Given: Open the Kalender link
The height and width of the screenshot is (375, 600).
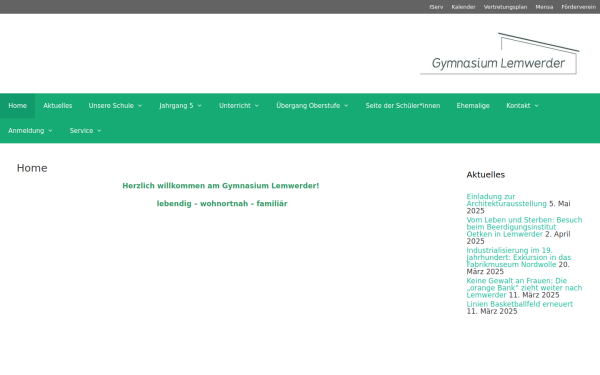Looking at the screenshot, I should coord(463,7).
